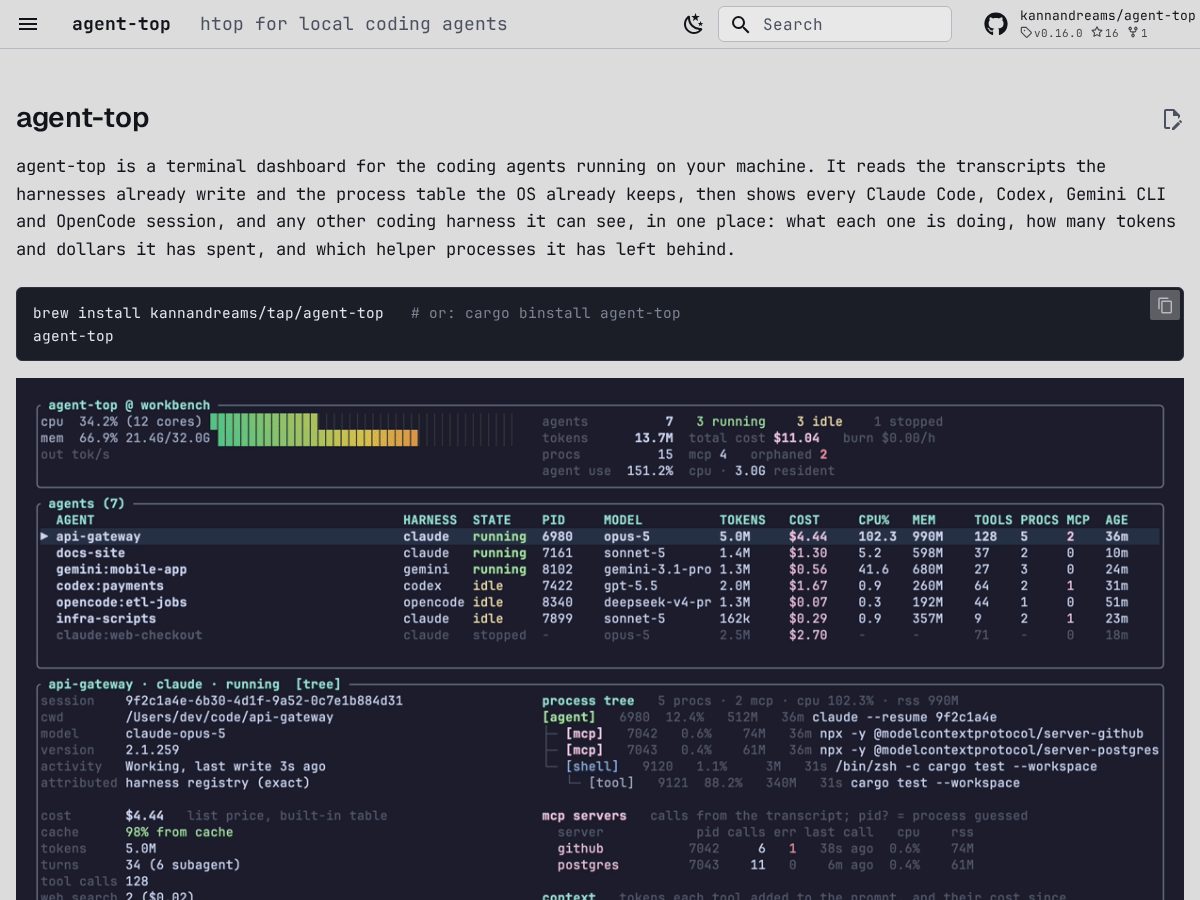
Task: Open the hamburger navigation menu
Action: point(28,24)
